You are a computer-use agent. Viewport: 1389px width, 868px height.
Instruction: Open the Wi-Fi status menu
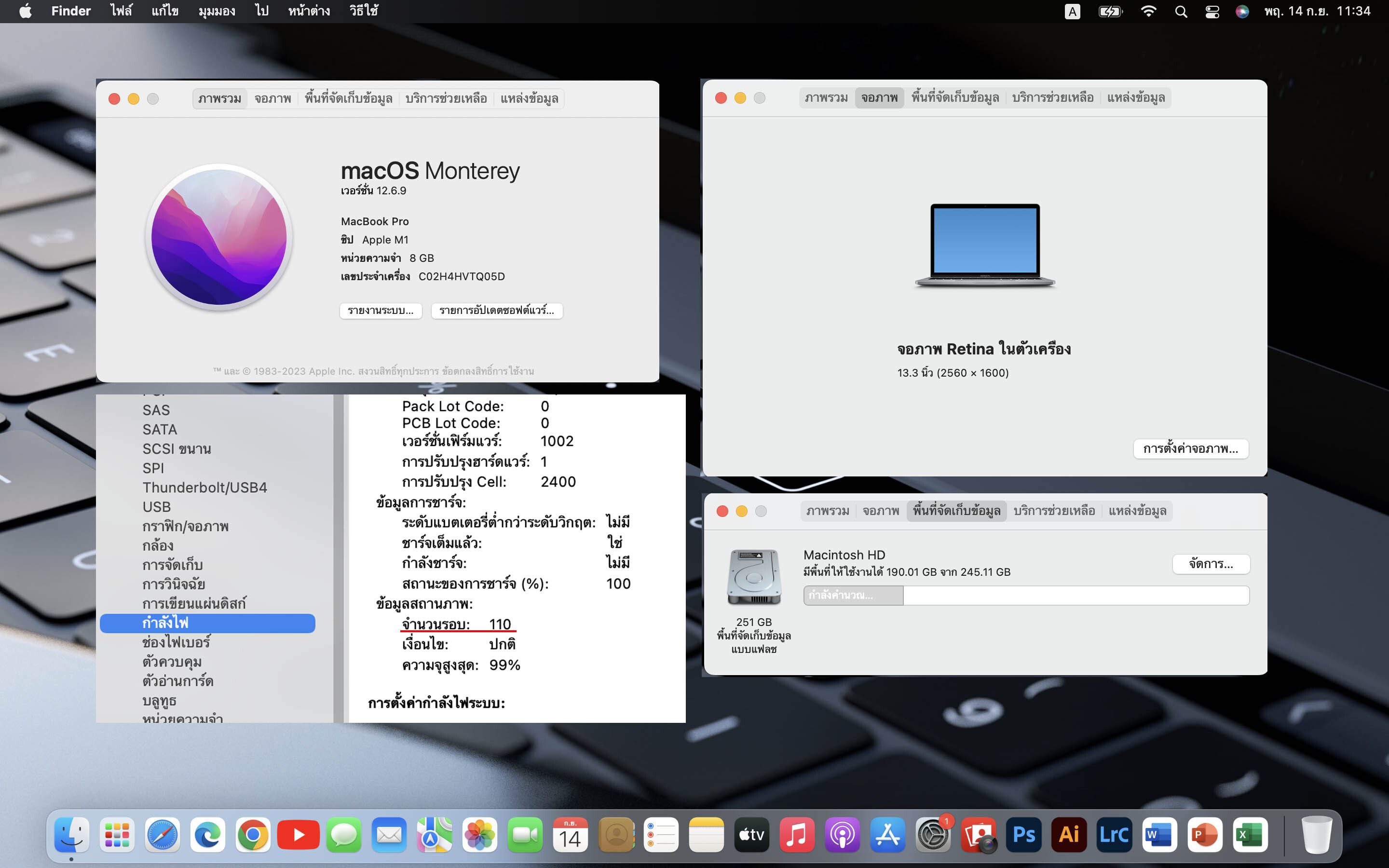click(1148, 12)
